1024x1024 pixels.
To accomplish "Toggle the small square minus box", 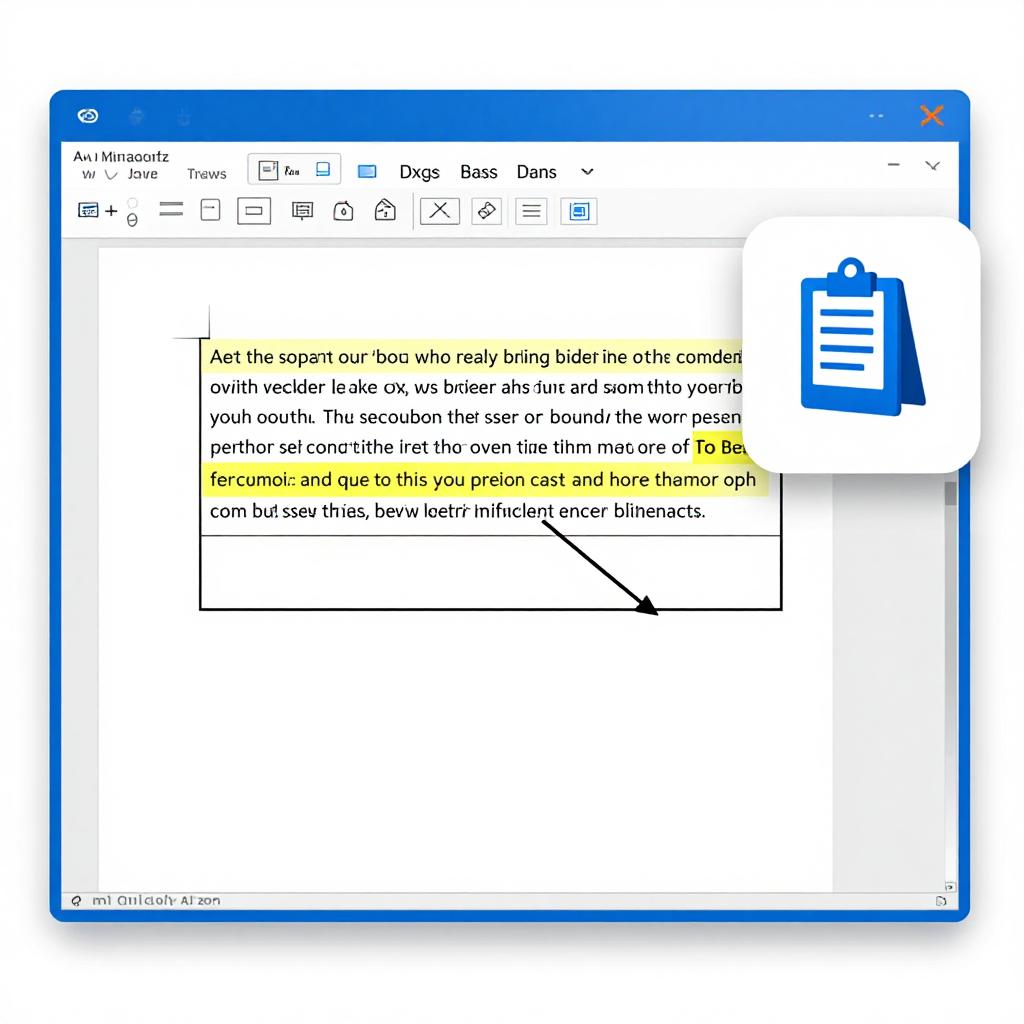I will [210, 210].
